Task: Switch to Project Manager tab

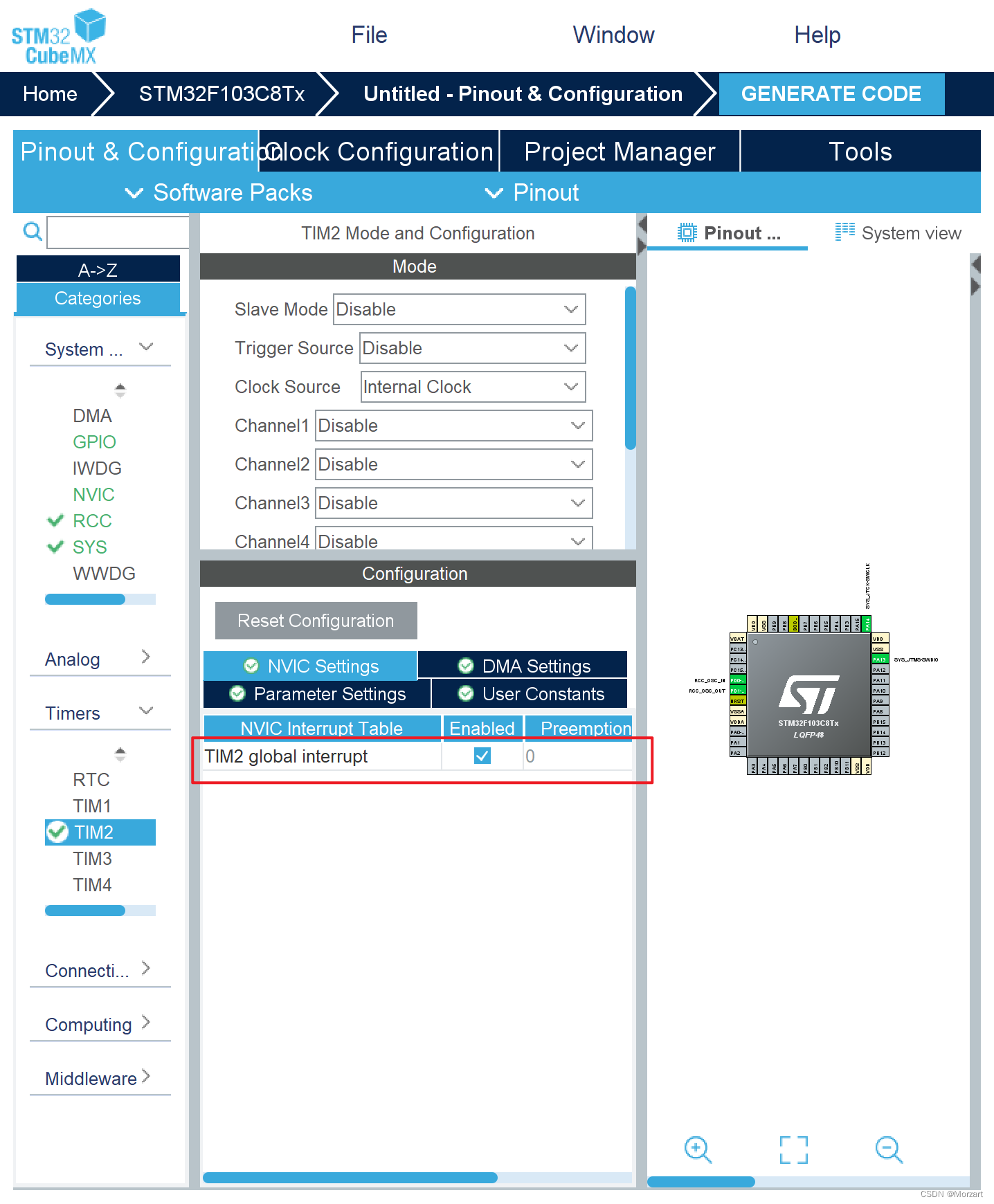Action: tap(620, 152)
